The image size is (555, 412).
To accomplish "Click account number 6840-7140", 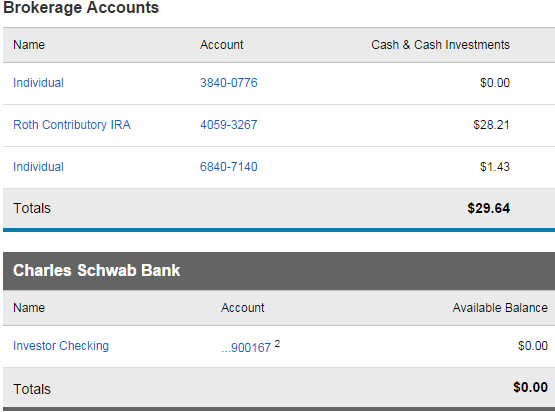I will coord(229,167).
